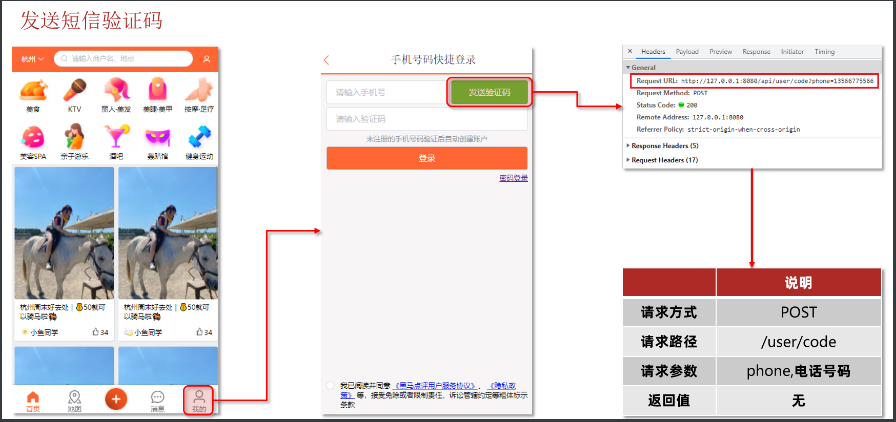Open the KTV microphone category icon
This screenshot has height=422, width=896.
75,90
